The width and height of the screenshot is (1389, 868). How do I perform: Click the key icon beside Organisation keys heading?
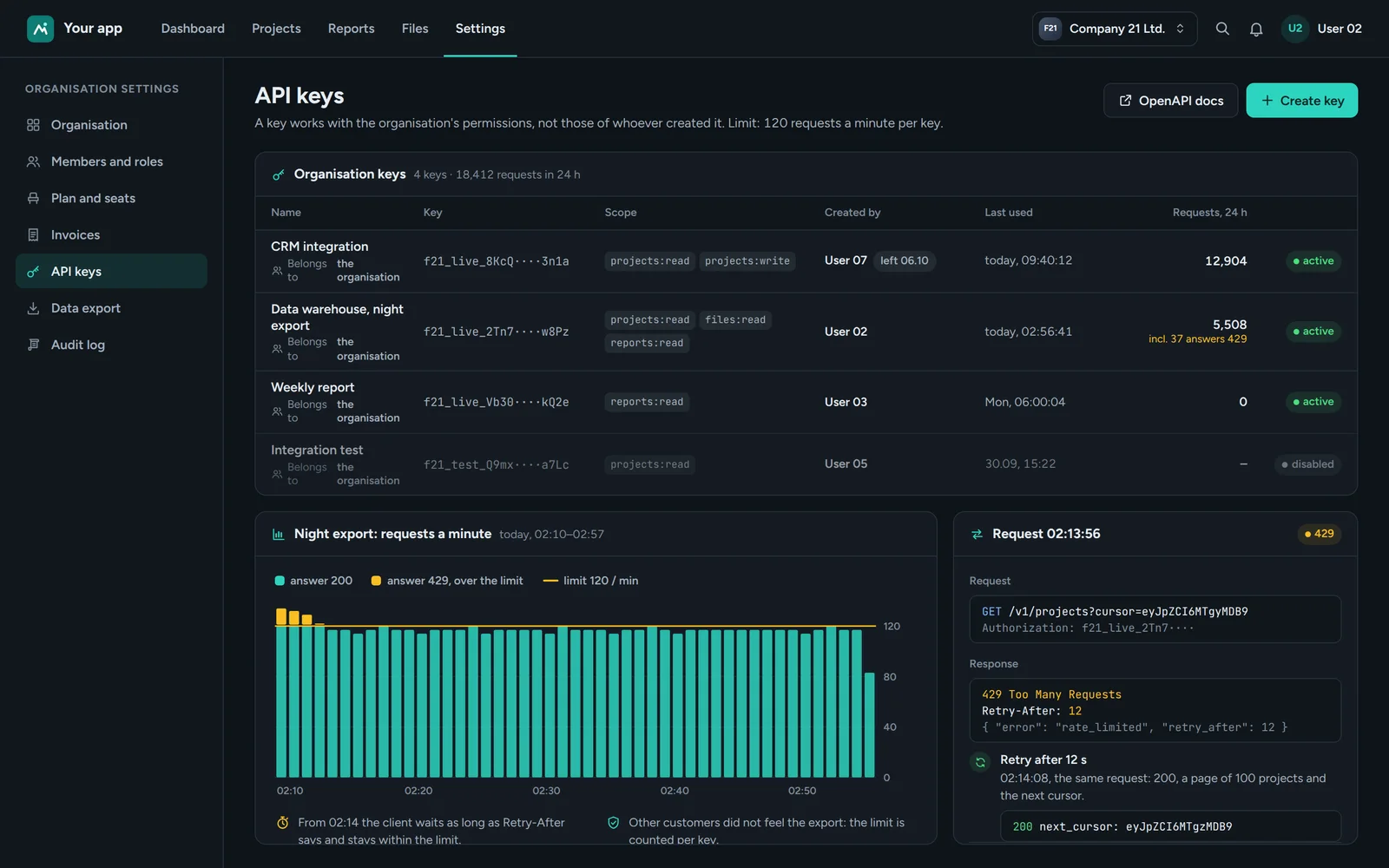[278, 174]
